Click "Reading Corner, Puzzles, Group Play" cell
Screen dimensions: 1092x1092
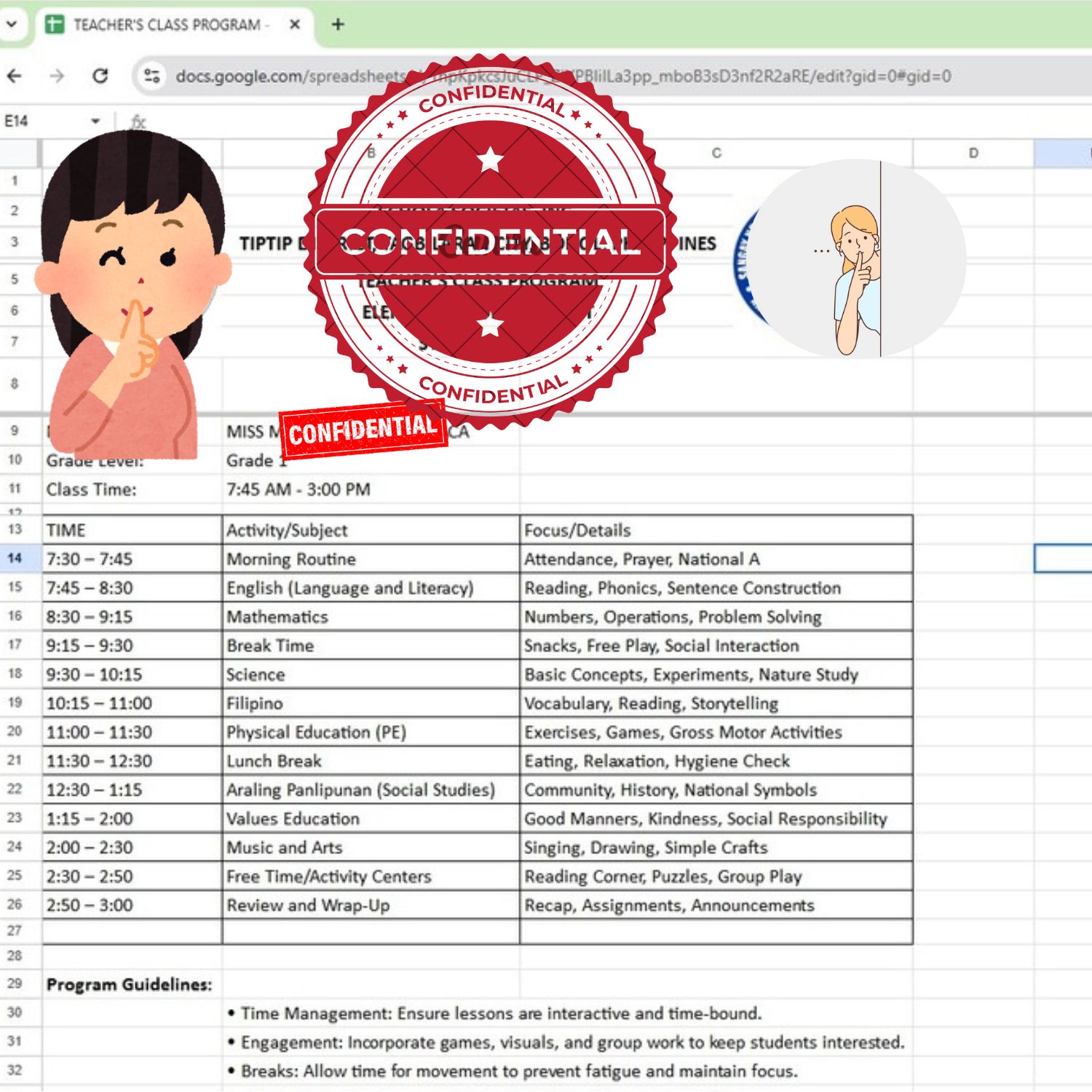tap(716, 876)
